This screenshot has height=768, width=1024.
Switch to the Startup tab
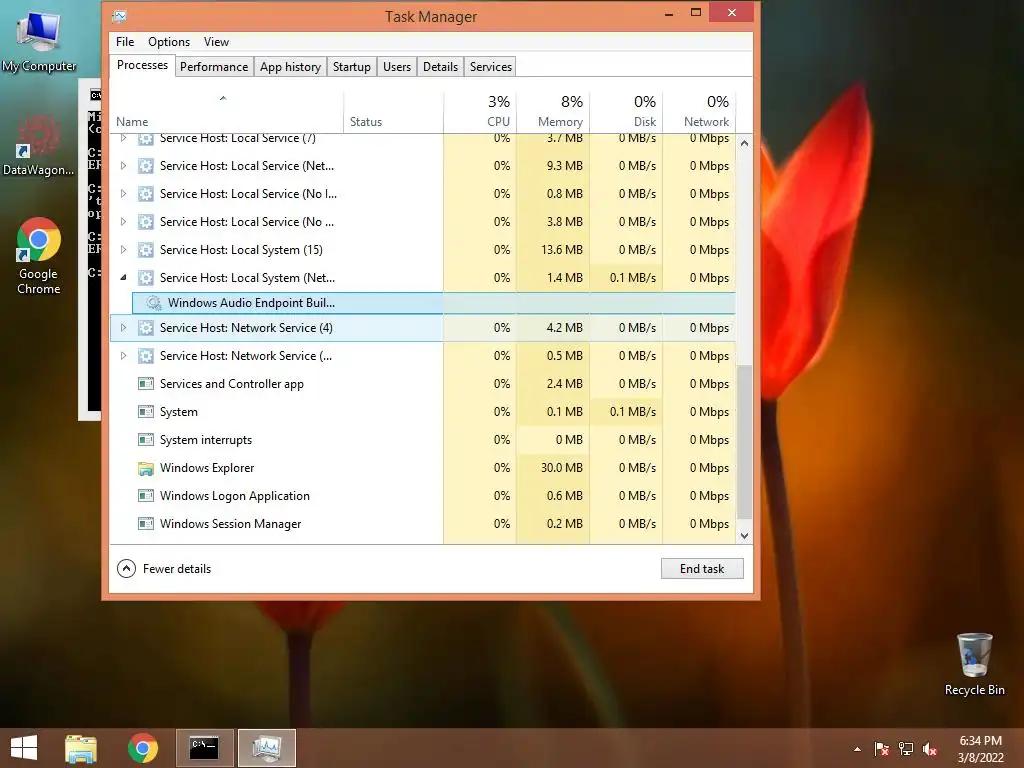(351, 67)
